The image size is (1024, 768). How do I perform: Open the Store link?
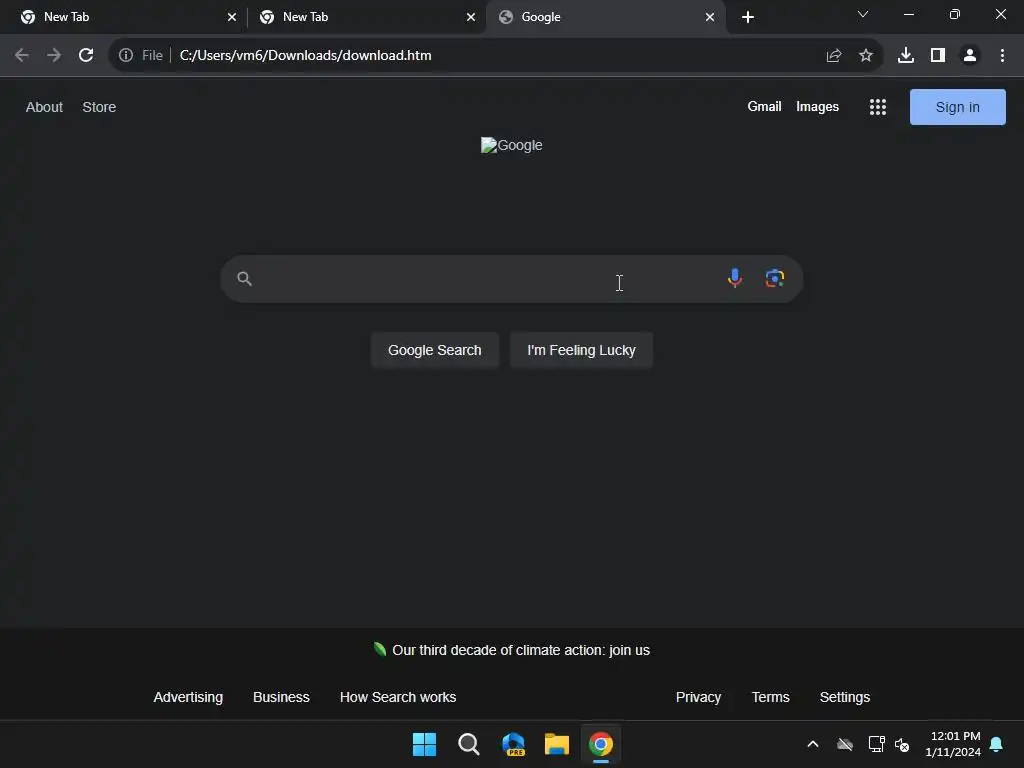tap(99, 107)
